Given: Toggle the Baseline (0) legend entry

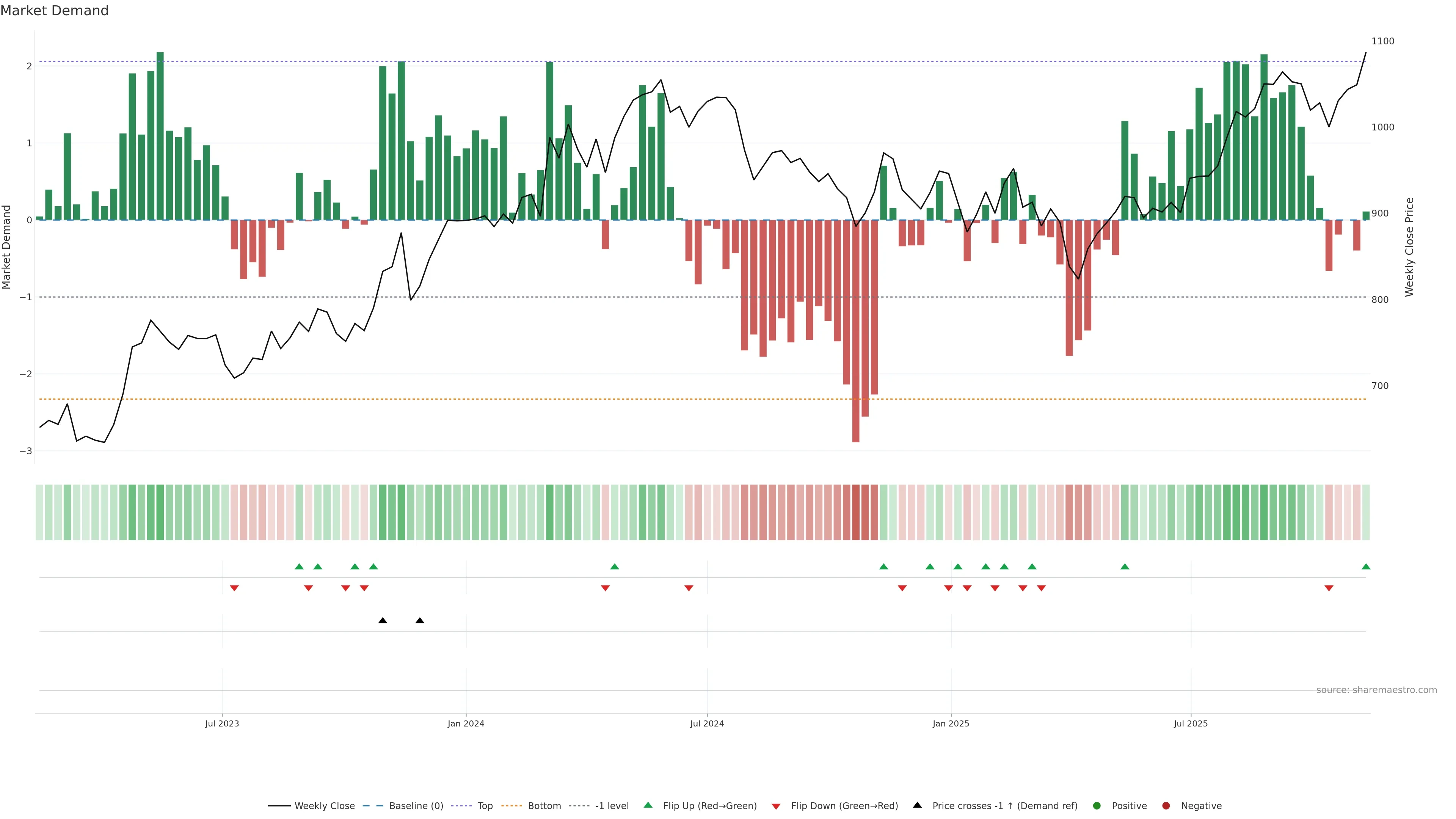Looking at the screenshot, I should 416,806.
